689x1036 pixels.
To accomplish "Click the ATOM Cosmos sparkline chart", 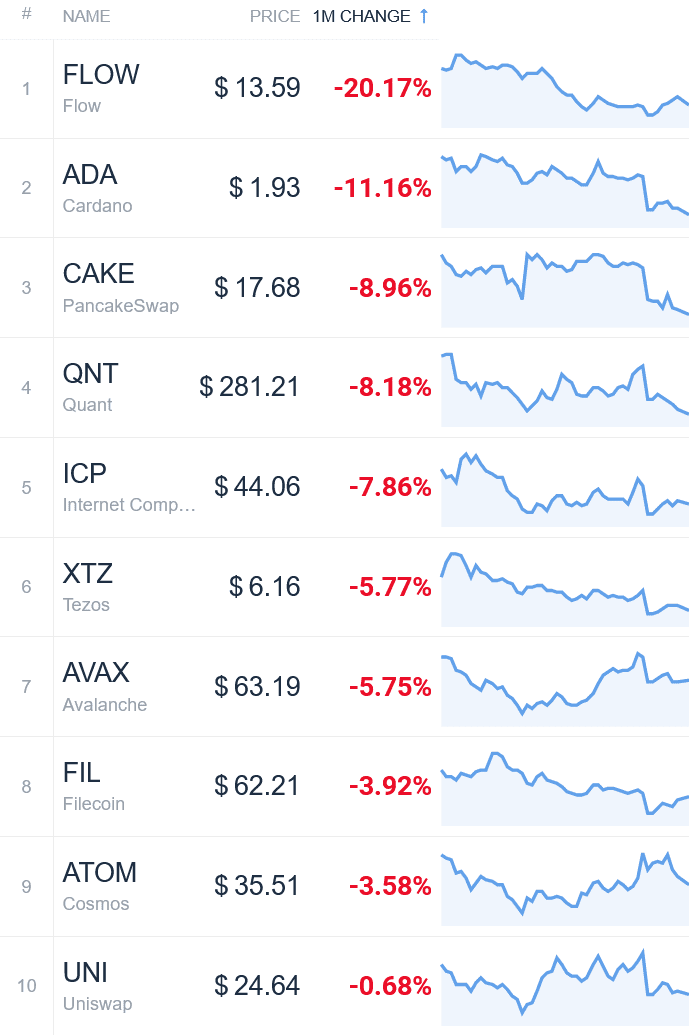I will pos(565,888).
